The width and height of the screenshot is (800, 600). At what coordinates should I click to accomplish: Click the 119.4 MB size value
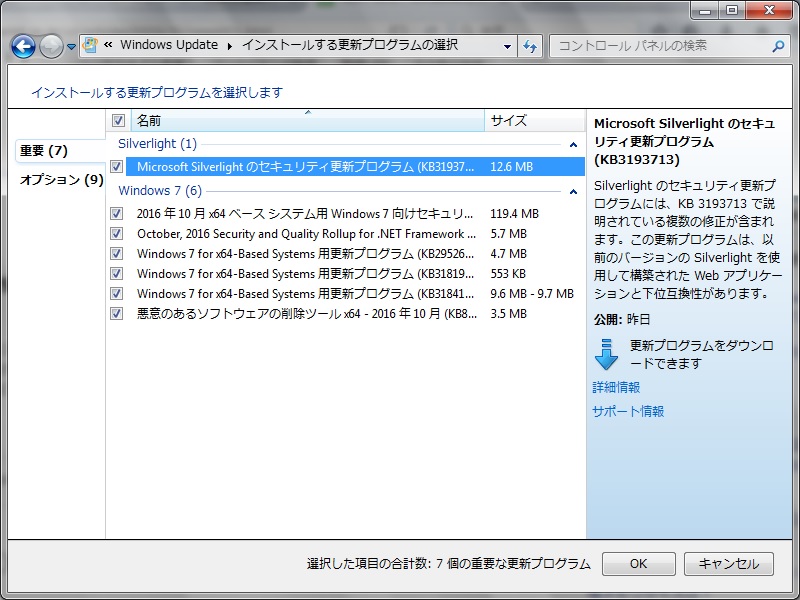[x=514, y=213]
